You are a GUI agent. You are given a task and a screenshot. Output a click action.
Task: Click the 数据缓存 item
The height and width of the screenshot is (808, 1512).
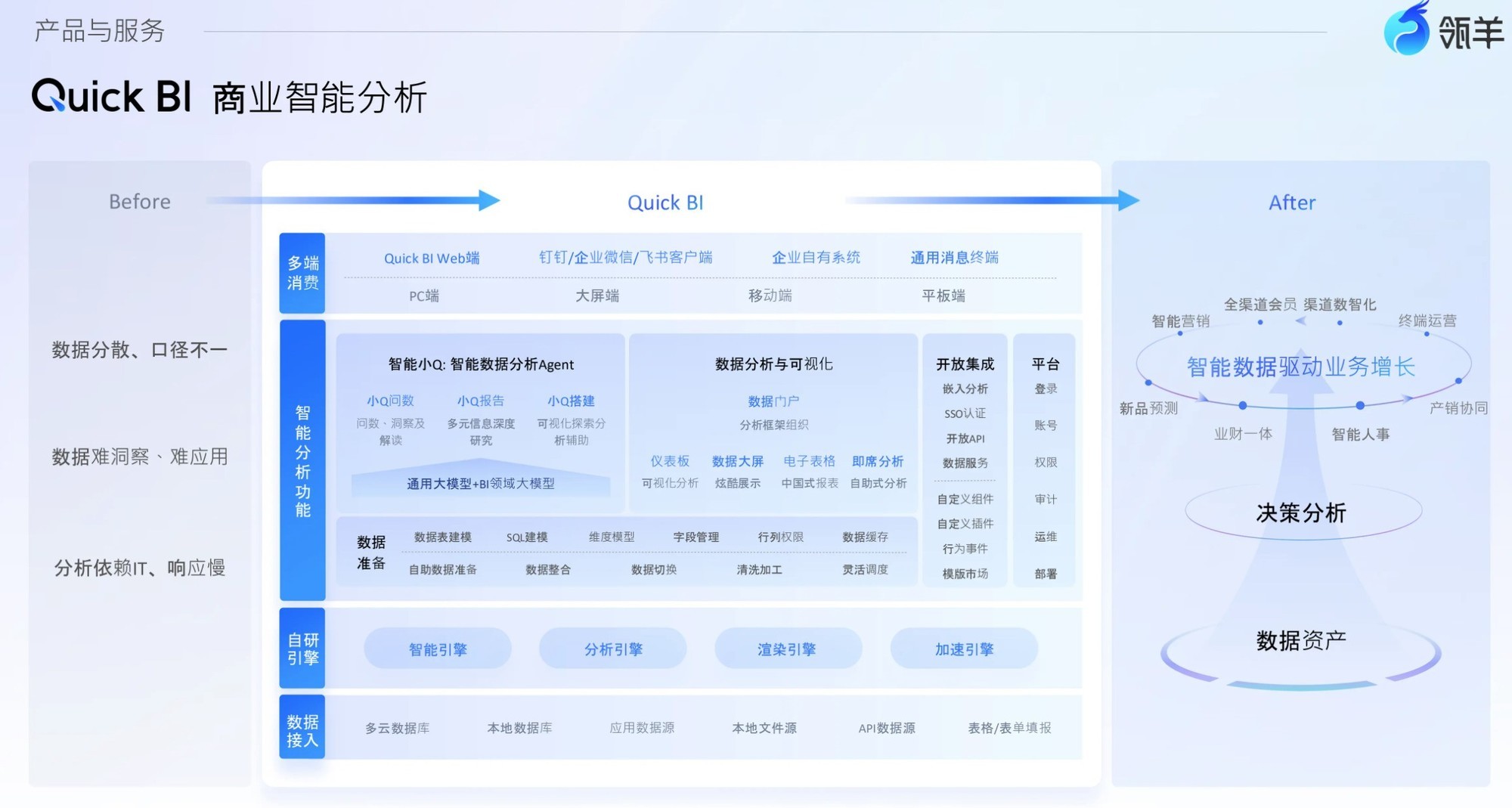pos(865,537)
